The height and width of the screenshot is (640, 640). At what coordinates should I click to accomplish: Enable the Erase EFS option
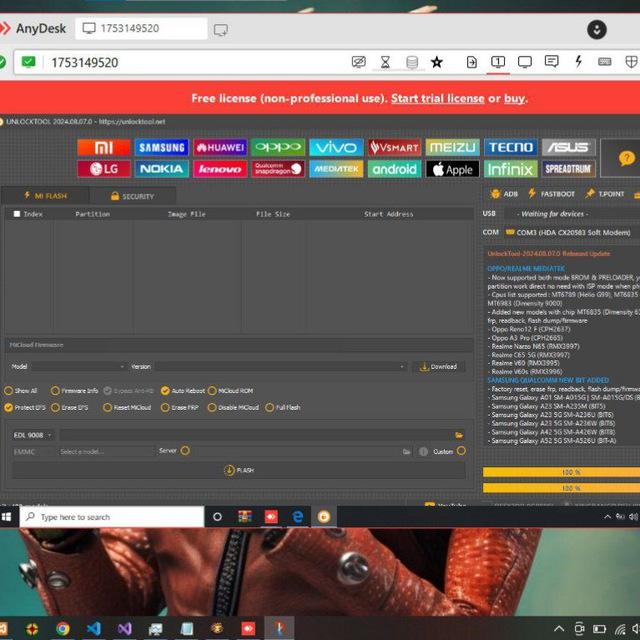(69, 407)
